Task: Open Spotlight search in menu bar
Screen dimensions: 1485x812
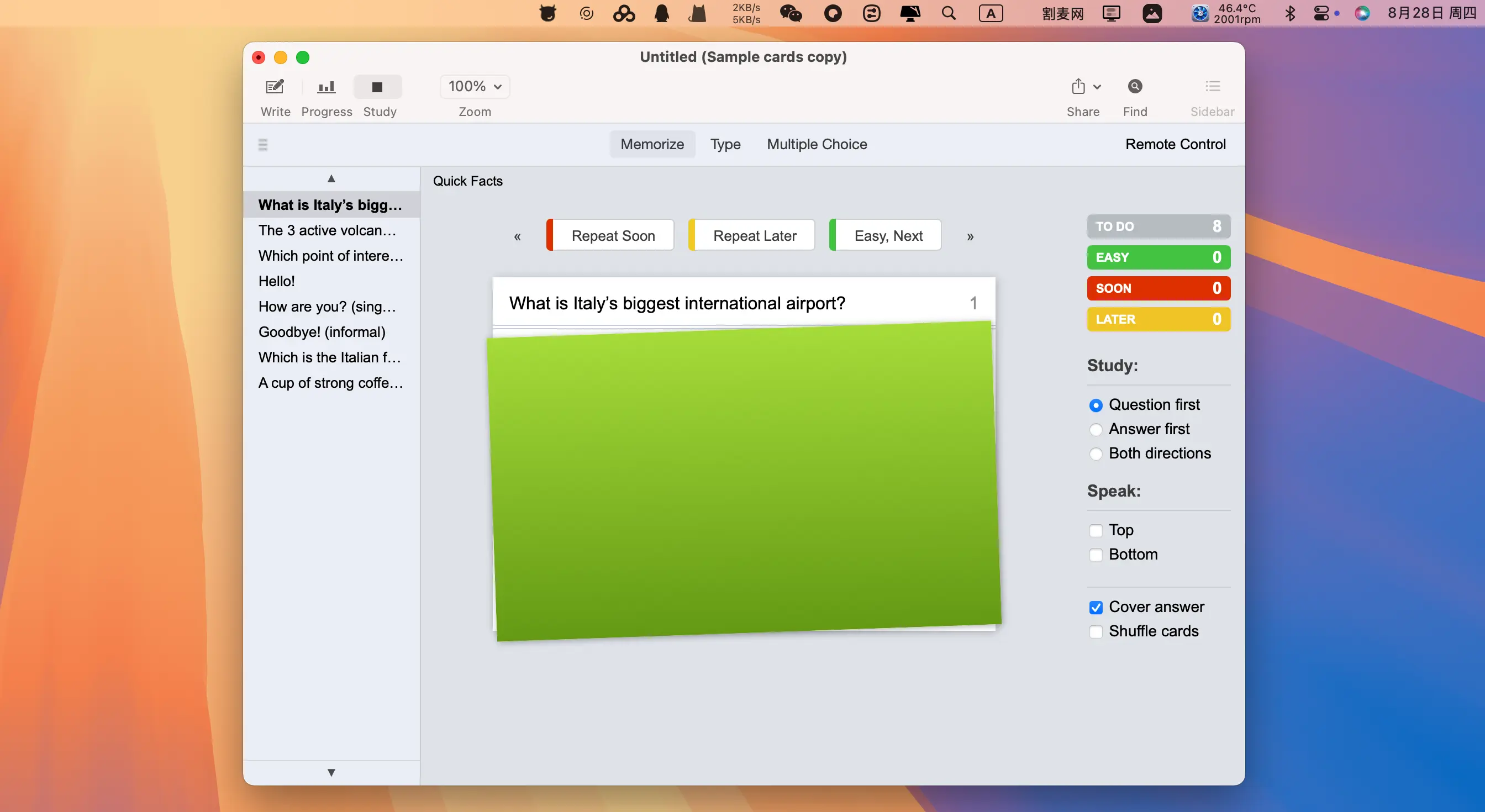Action: 949,13
